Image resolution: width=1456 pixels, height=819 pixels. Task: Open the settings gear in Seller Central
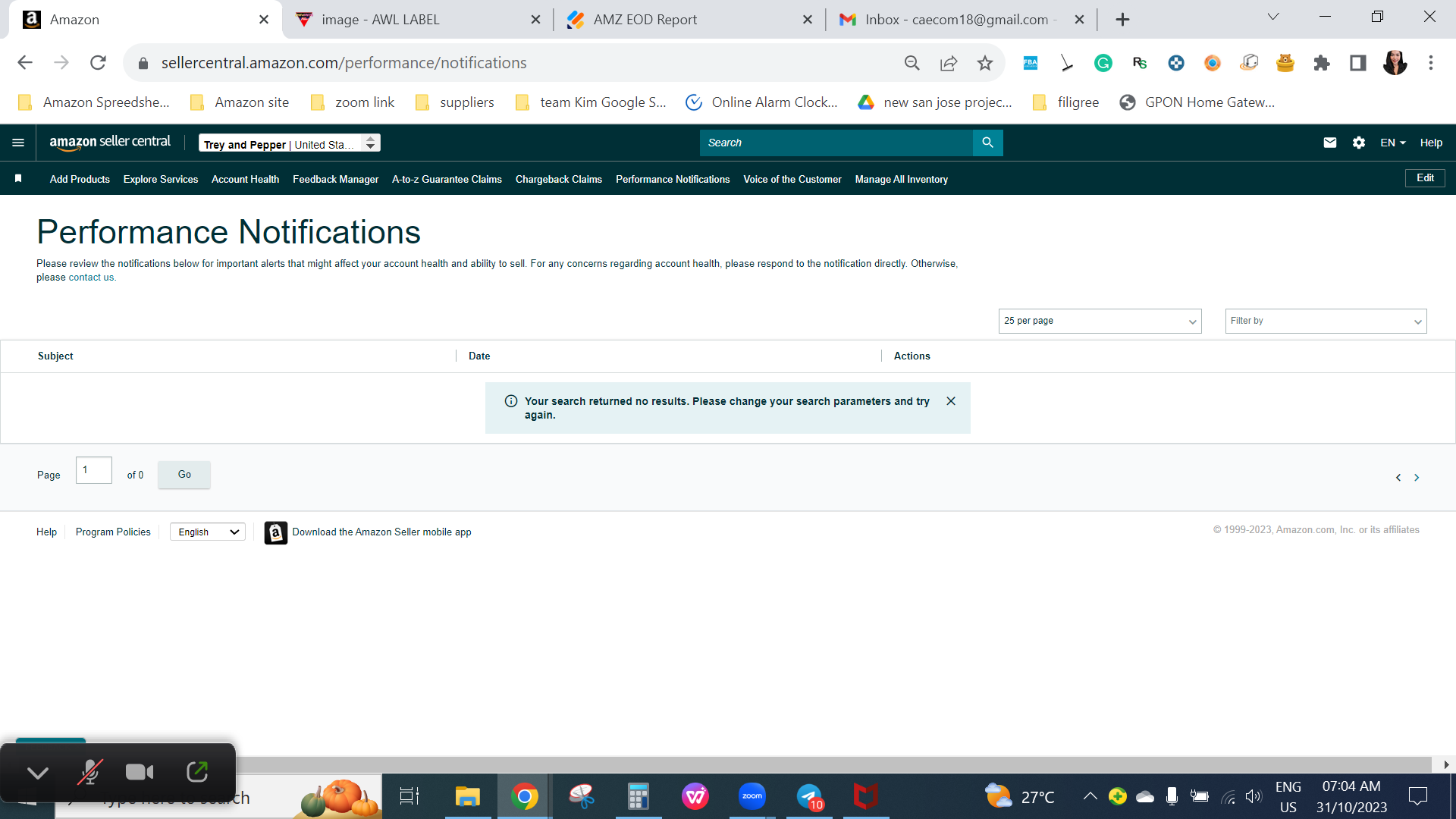(1358, 143)
